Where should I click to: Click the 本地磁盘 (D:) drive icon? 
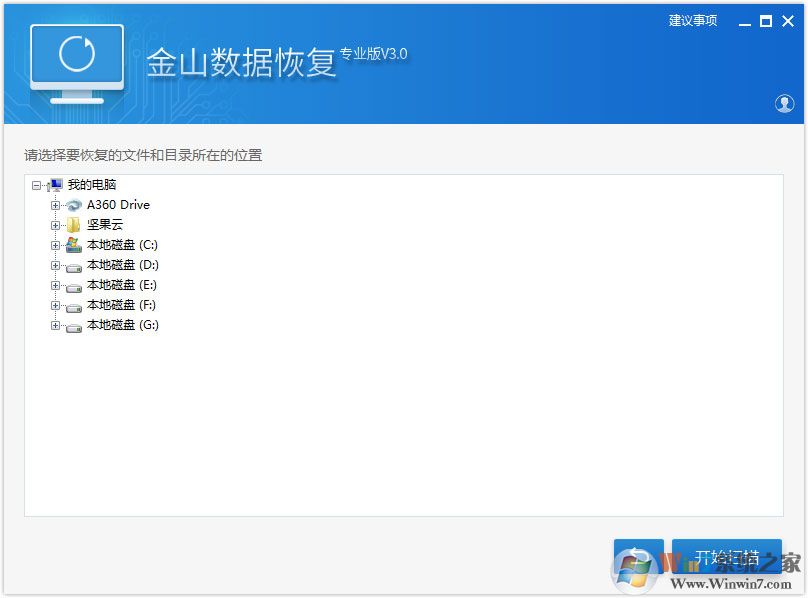pyautogui.click(x=72, y=264)
